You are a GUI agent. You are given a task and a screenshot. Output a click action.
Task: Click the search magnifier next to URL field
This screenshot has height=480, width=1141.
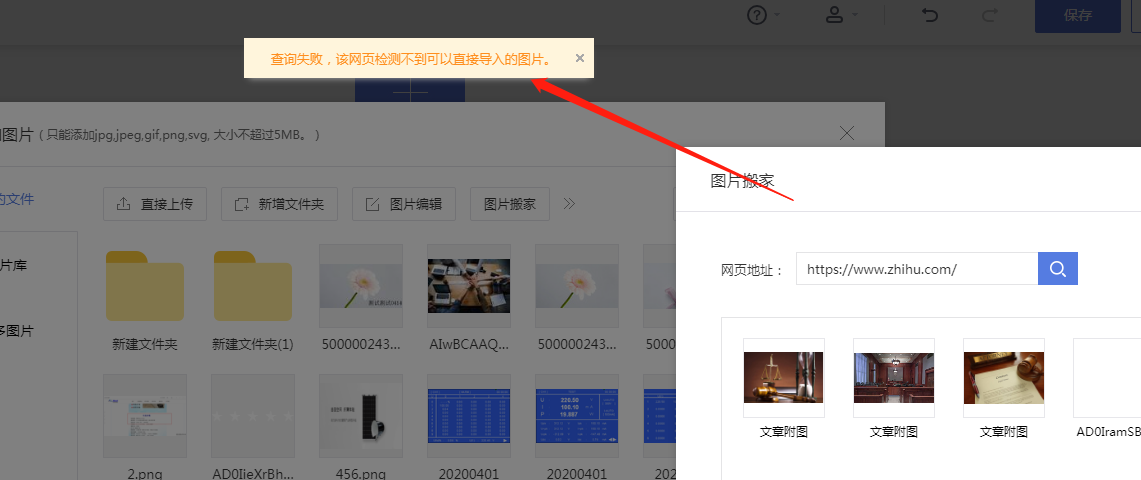1058,268
